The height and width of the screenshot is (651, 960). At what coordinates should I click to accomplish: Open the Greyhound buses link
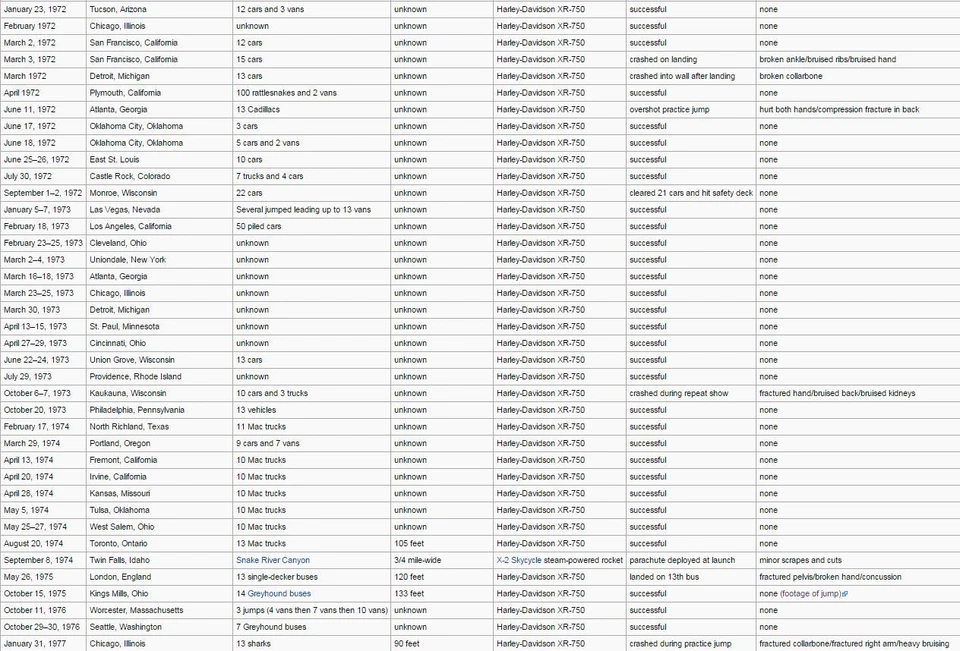pos(279,593)
